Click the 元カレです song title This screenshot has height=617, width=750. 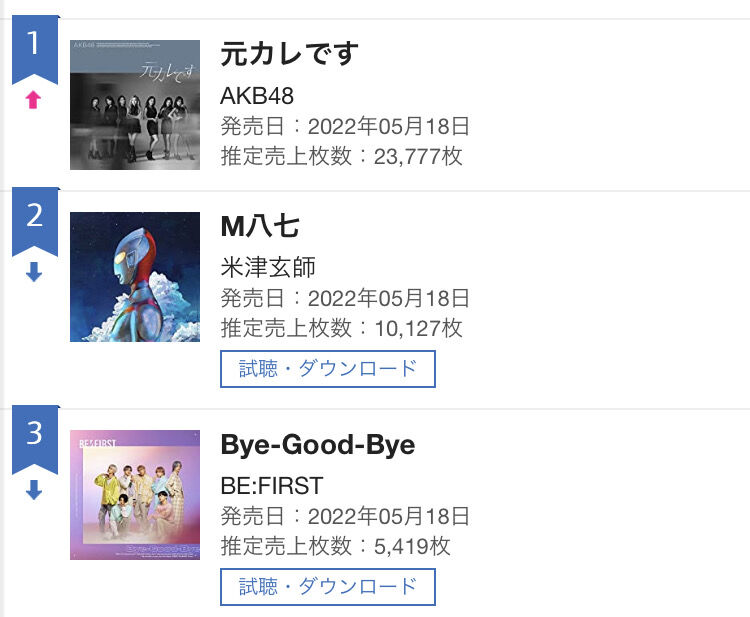click(x=289, y=54)
